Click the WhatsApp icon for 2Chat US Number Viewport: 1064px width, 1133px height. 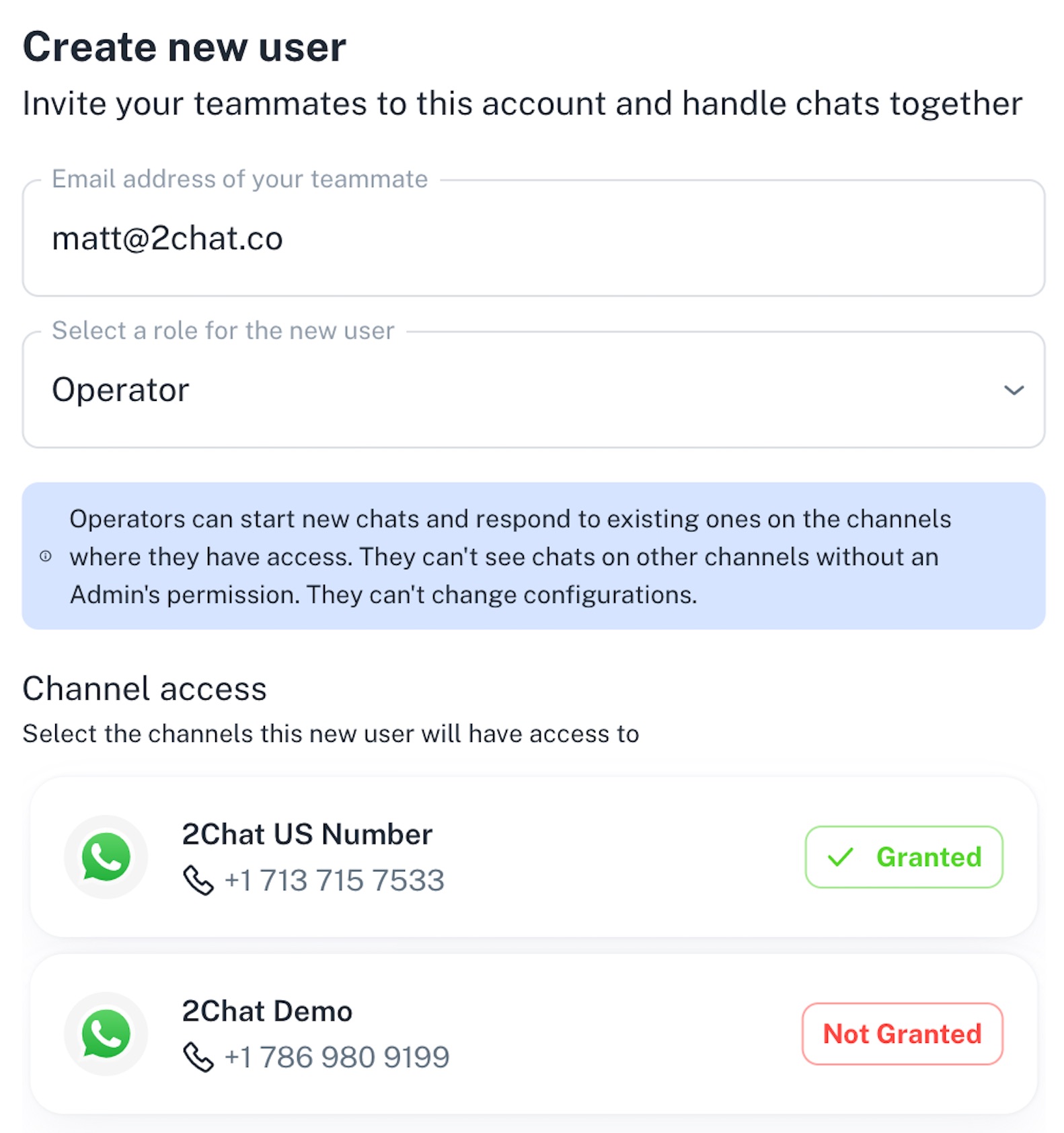tap(106, 856)
